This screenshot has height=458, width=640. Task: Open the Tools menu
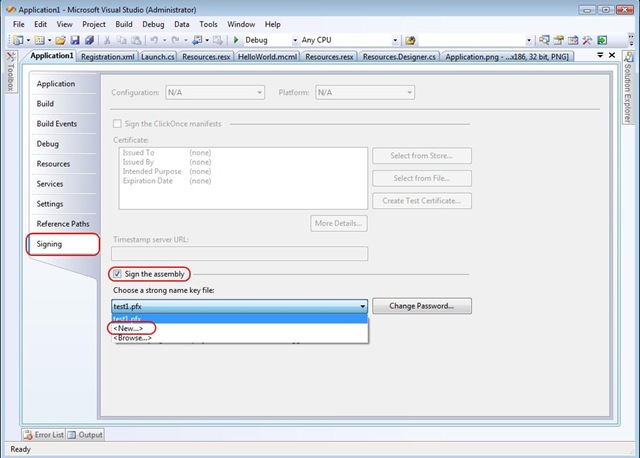[x=208, y=24]
